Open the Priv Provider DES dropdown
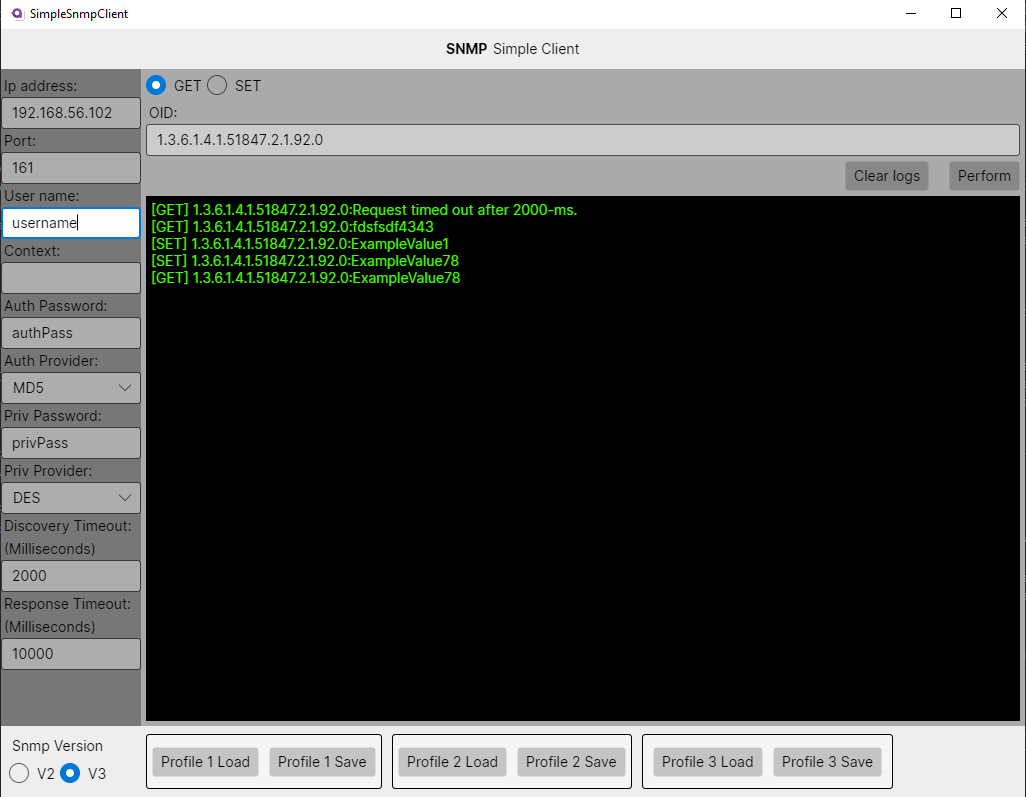1026x797 pixels. tap(71, 498)
